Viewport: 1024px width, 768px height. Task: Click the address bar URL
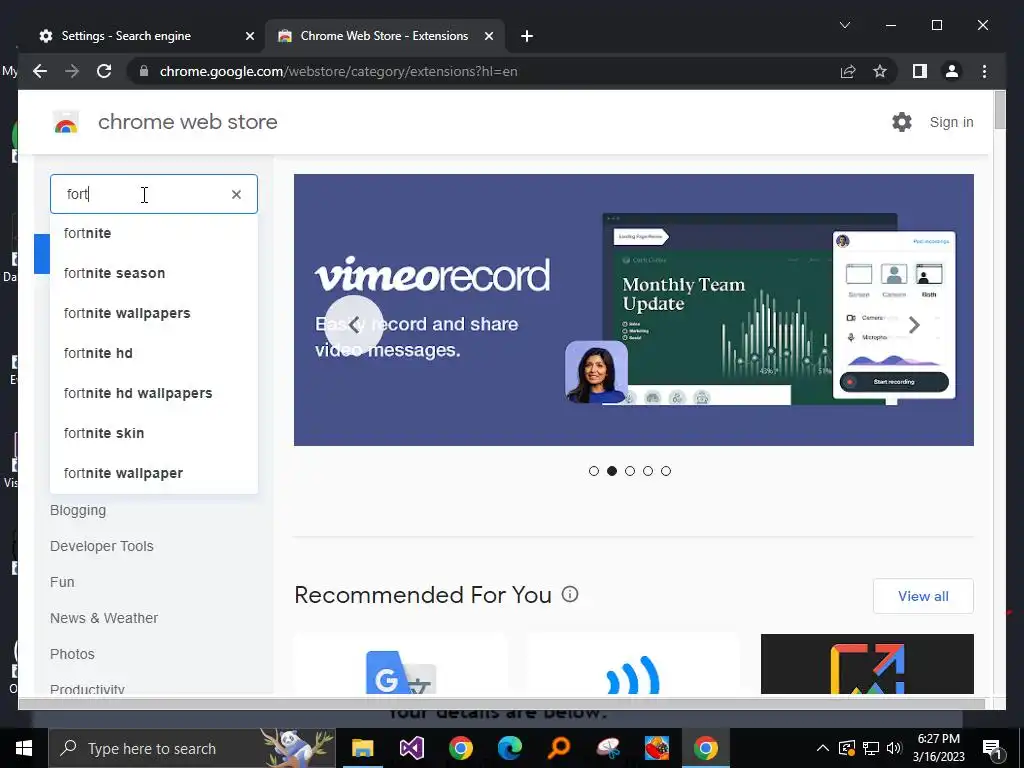pyautogui.click(x=338, y=71)
